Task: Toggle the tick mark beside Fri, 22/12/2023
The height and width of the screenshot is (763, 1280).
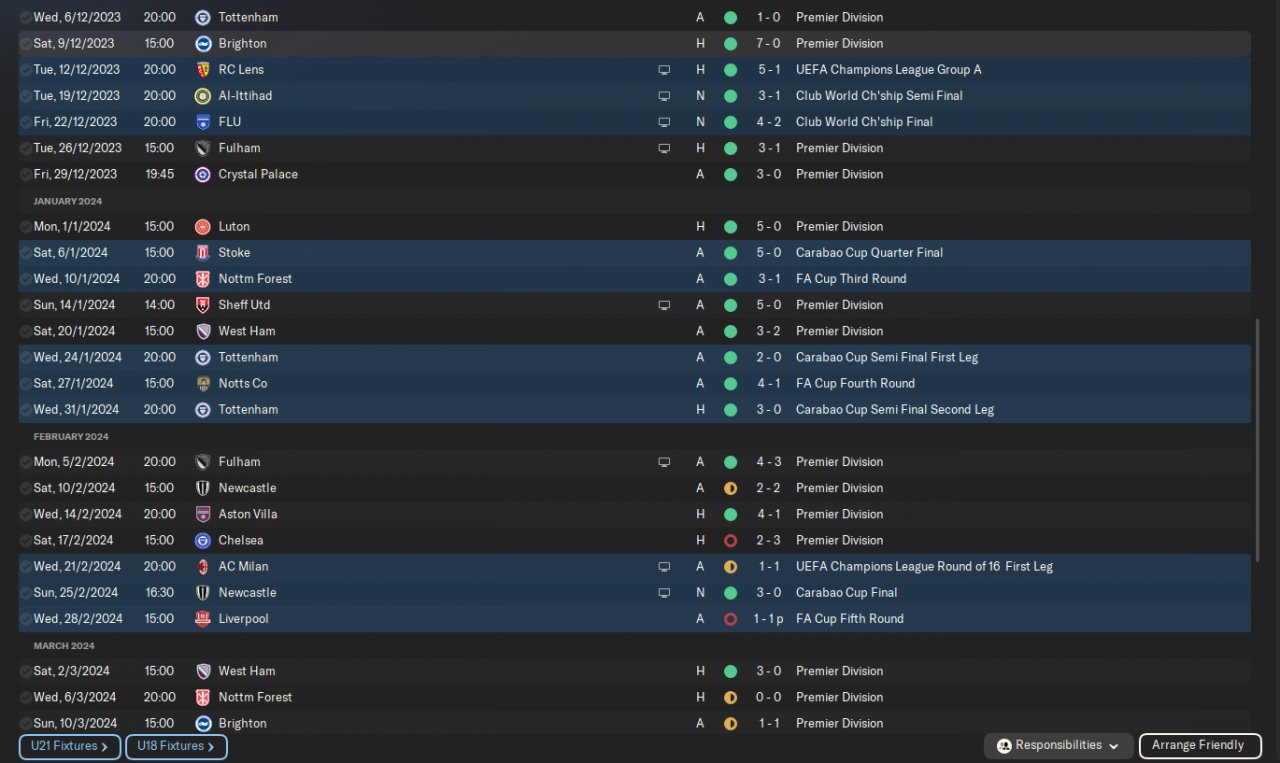Action: click(25, 122)
